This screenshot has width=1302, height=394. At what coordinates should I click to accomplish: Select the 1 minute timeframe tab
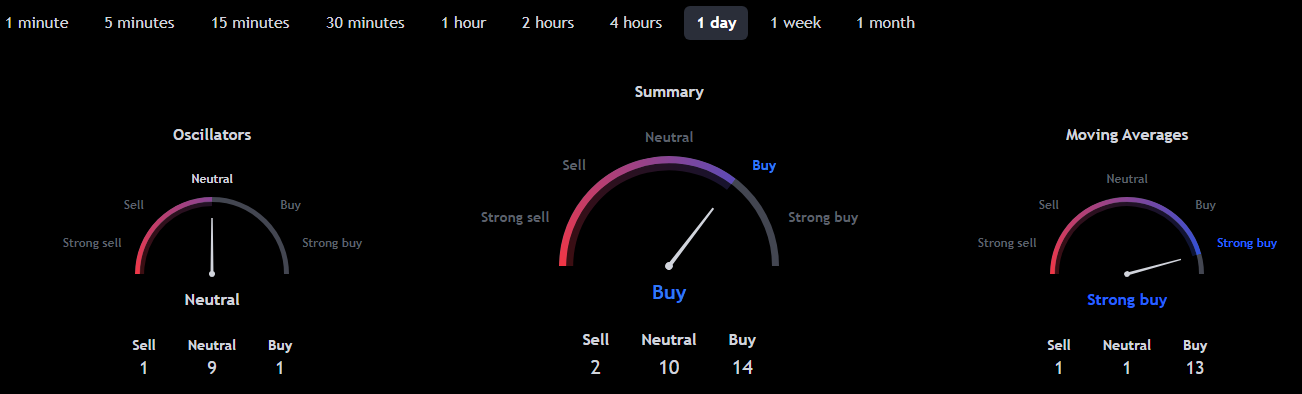pyautogui.click(x=36, y=23)
